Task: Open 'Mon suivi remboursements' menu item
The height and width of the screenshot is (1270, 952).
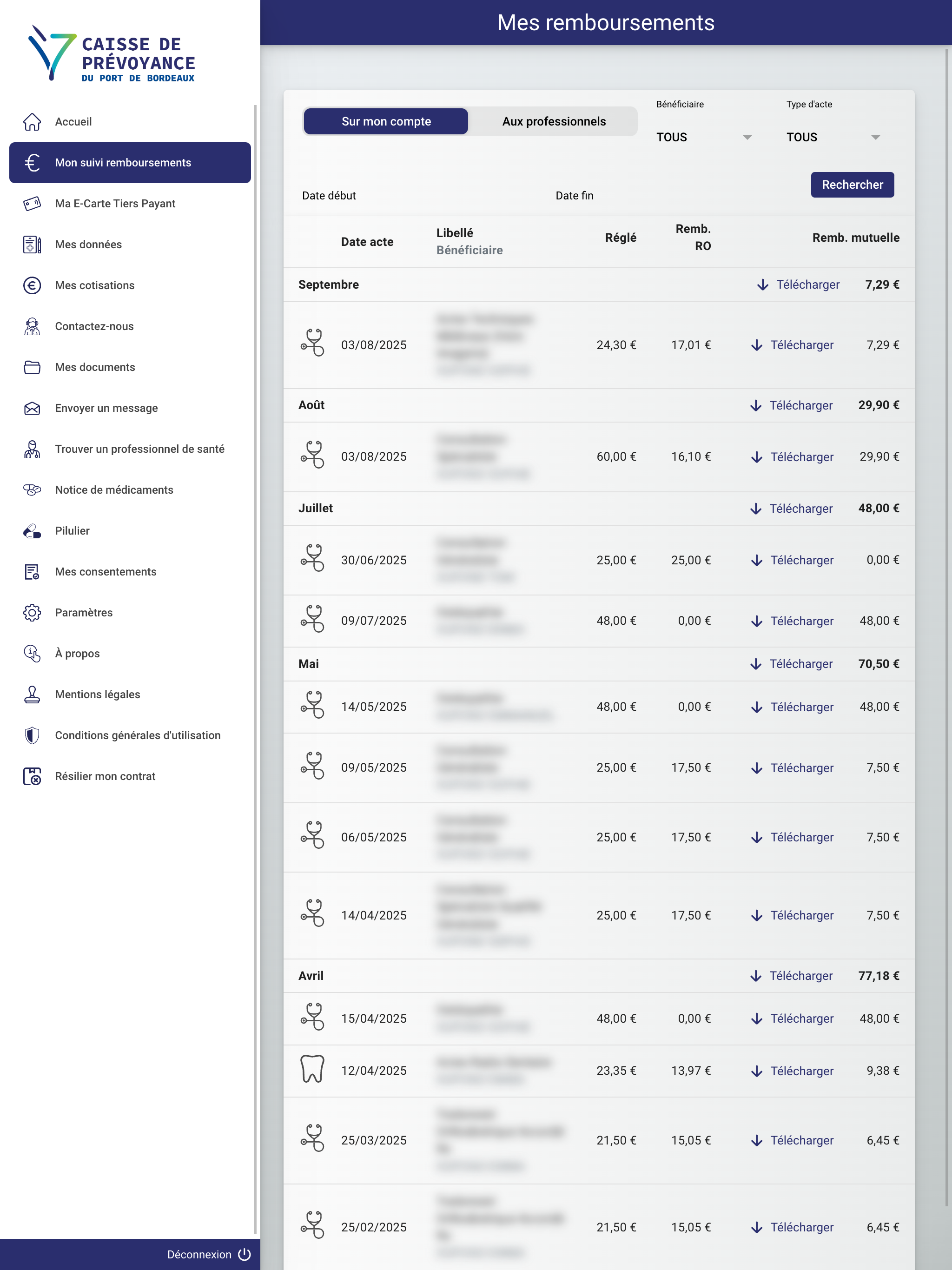Action: [x=130, y=163]
